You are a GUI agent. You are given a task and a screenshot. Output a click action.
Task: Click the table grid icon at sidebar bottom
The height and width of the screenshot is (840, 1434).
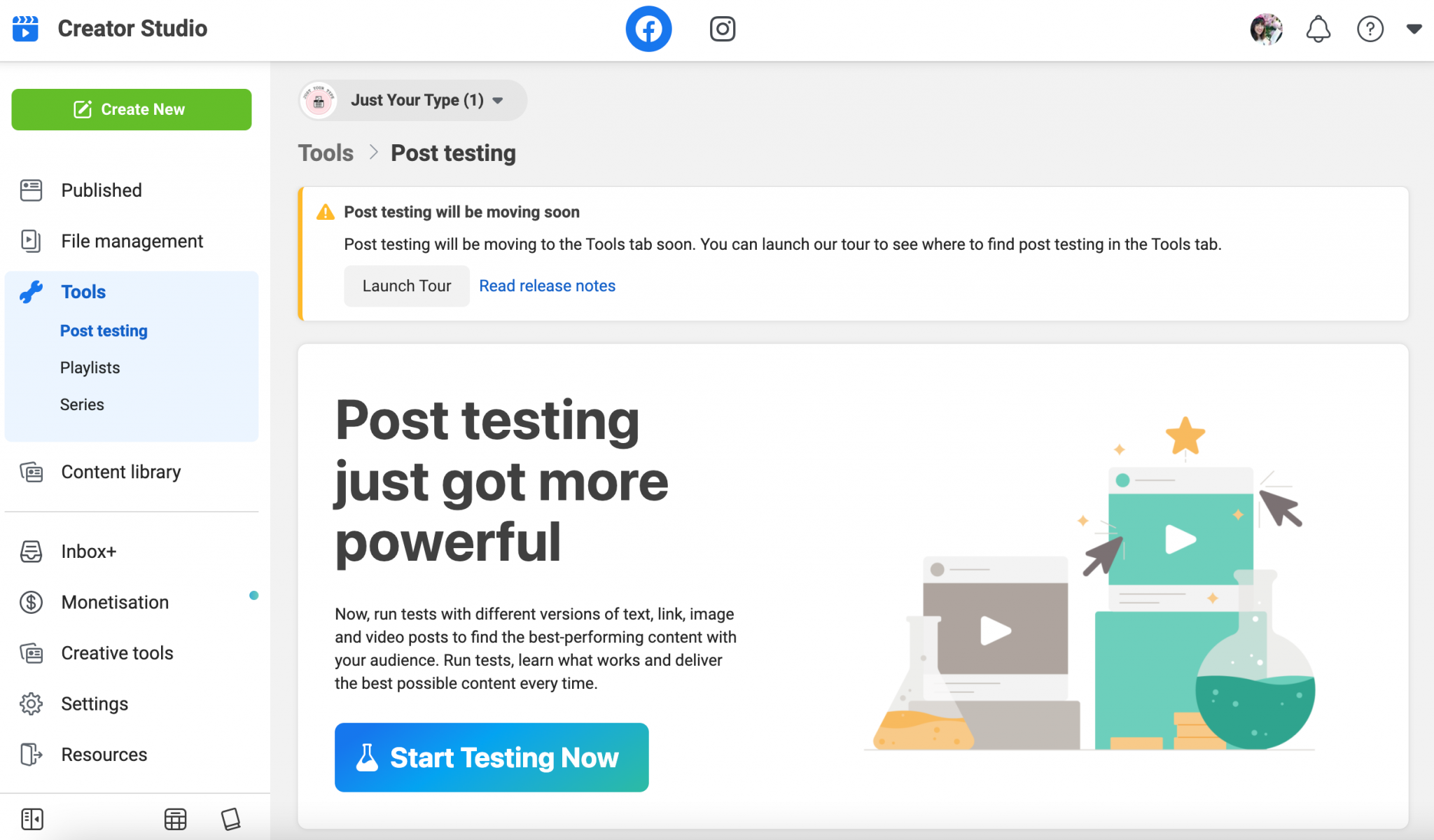tap(175, 818)
